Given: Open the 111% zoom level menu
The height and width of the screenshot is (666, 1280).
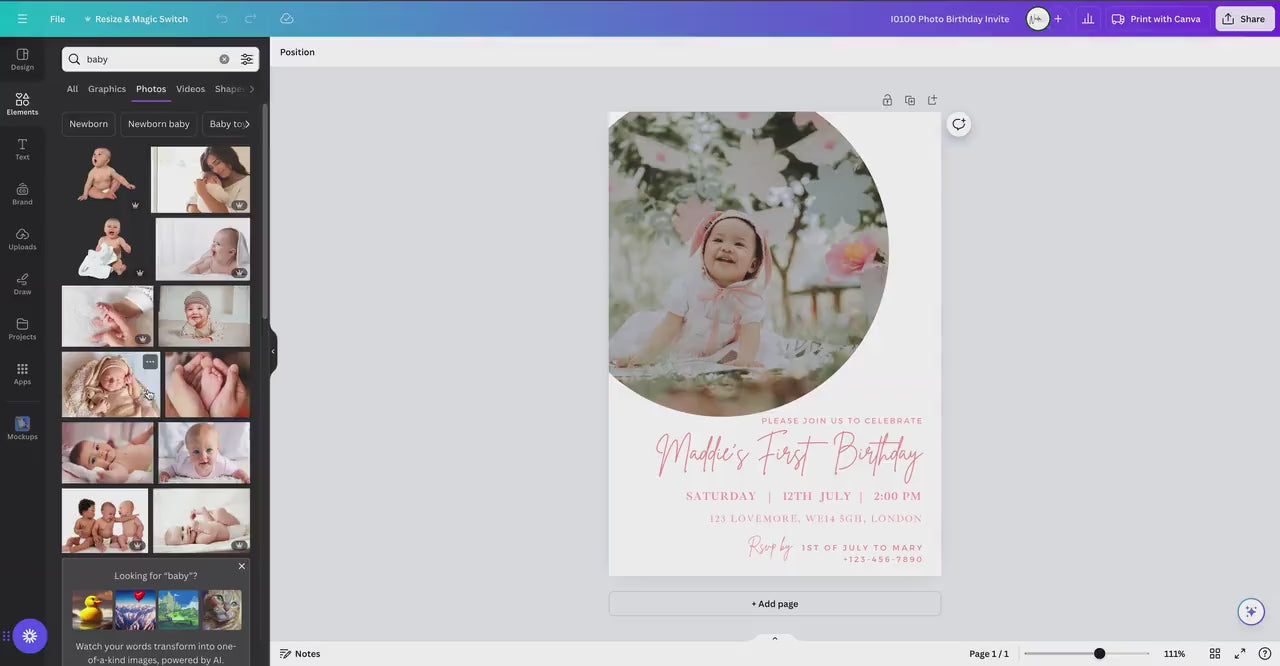Looking at the screenshot, I should click(1174, 654).
